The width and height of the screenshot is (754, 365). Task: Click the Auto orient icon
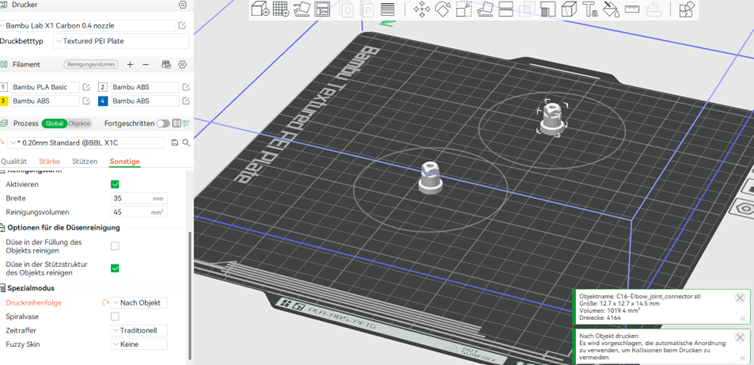(302, 9)
